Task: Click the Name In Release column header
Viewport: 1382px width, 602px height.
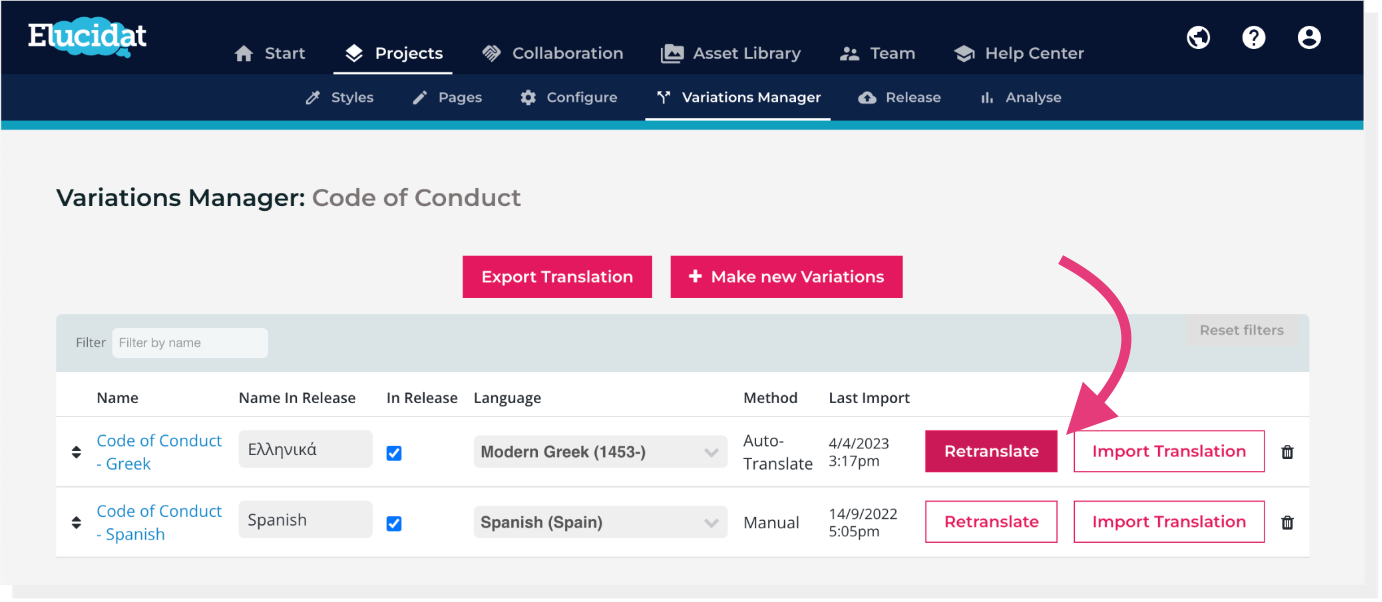Action: pyautogui.click(x=297, y=398)
